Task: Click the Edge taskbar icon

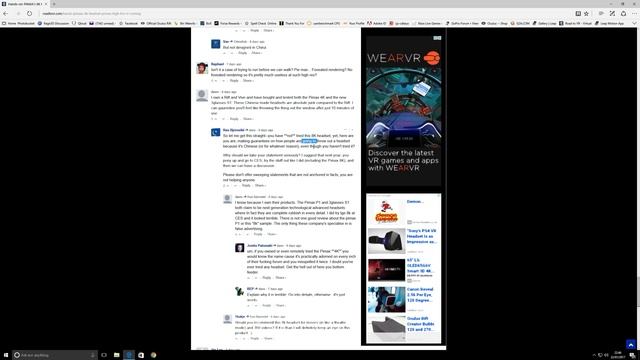Action: 129,355
